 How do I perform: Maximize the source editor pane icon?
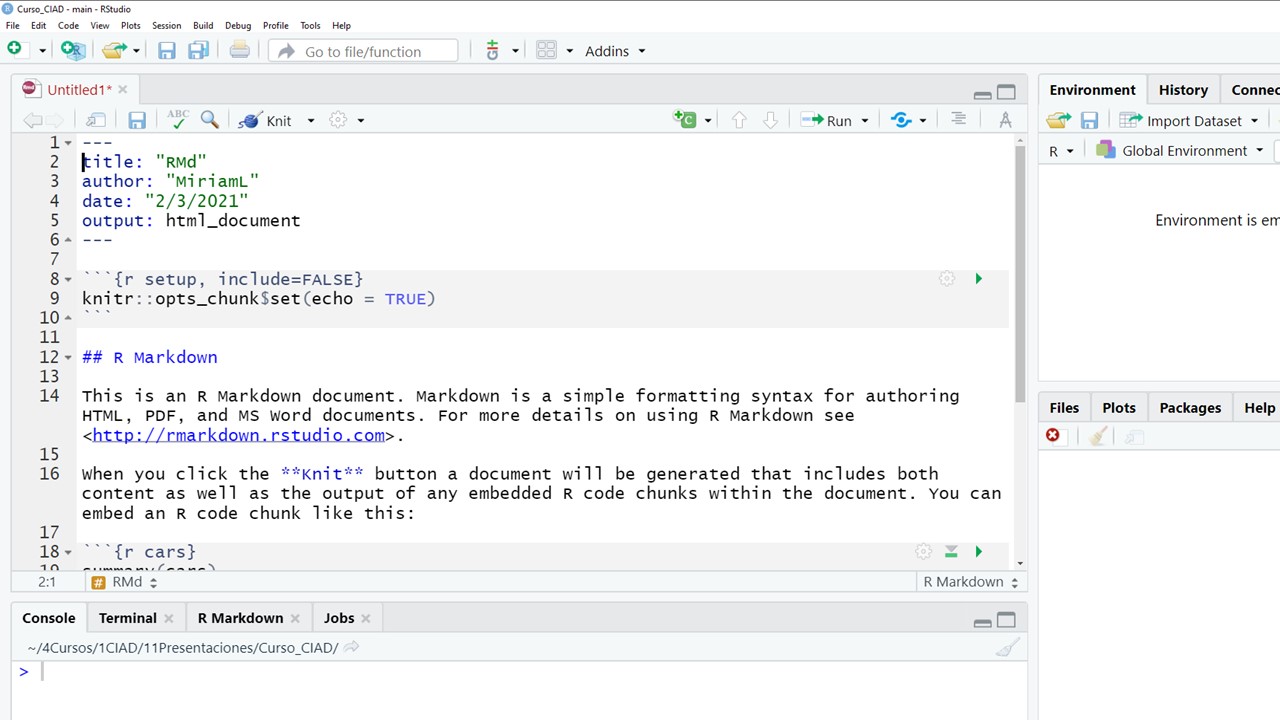click(1006, 92)
